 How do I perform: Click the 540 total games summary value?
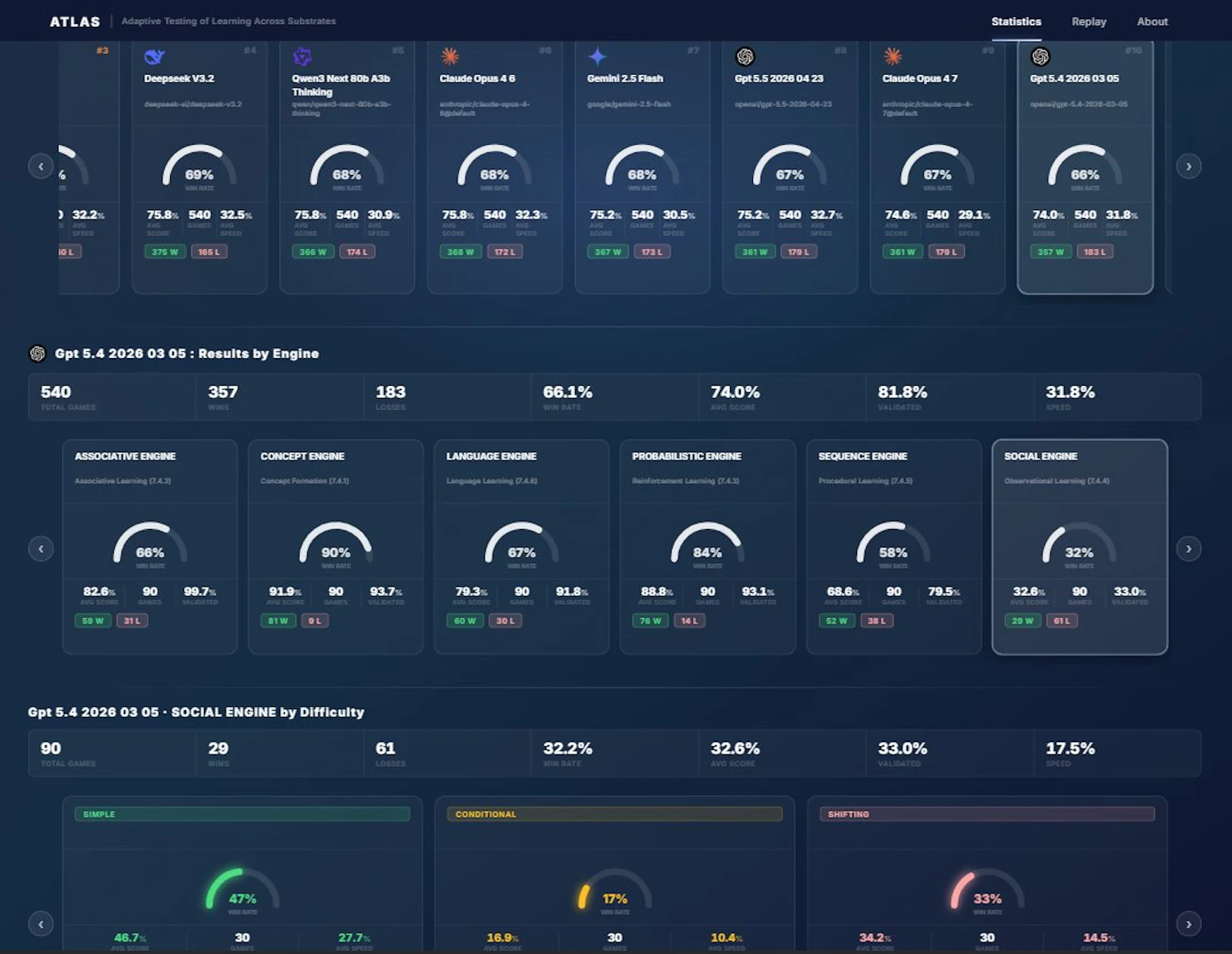(x=55, y=392)
